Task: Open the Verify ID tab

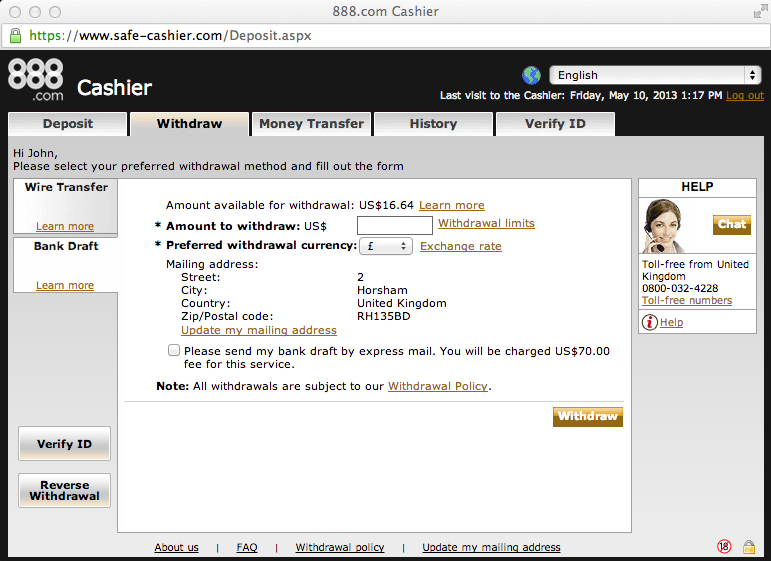Action: point(555,124)
